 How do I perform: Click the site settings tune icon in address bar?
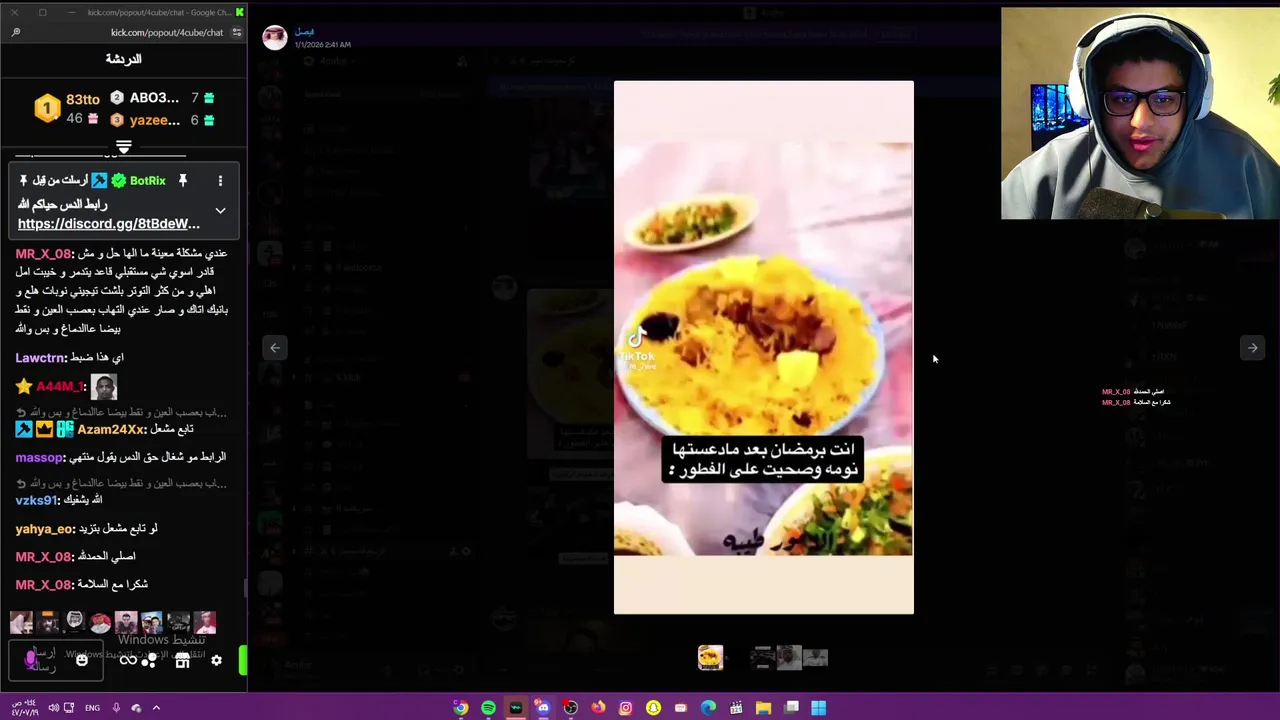pyautogui.click(x=237, y=32)
